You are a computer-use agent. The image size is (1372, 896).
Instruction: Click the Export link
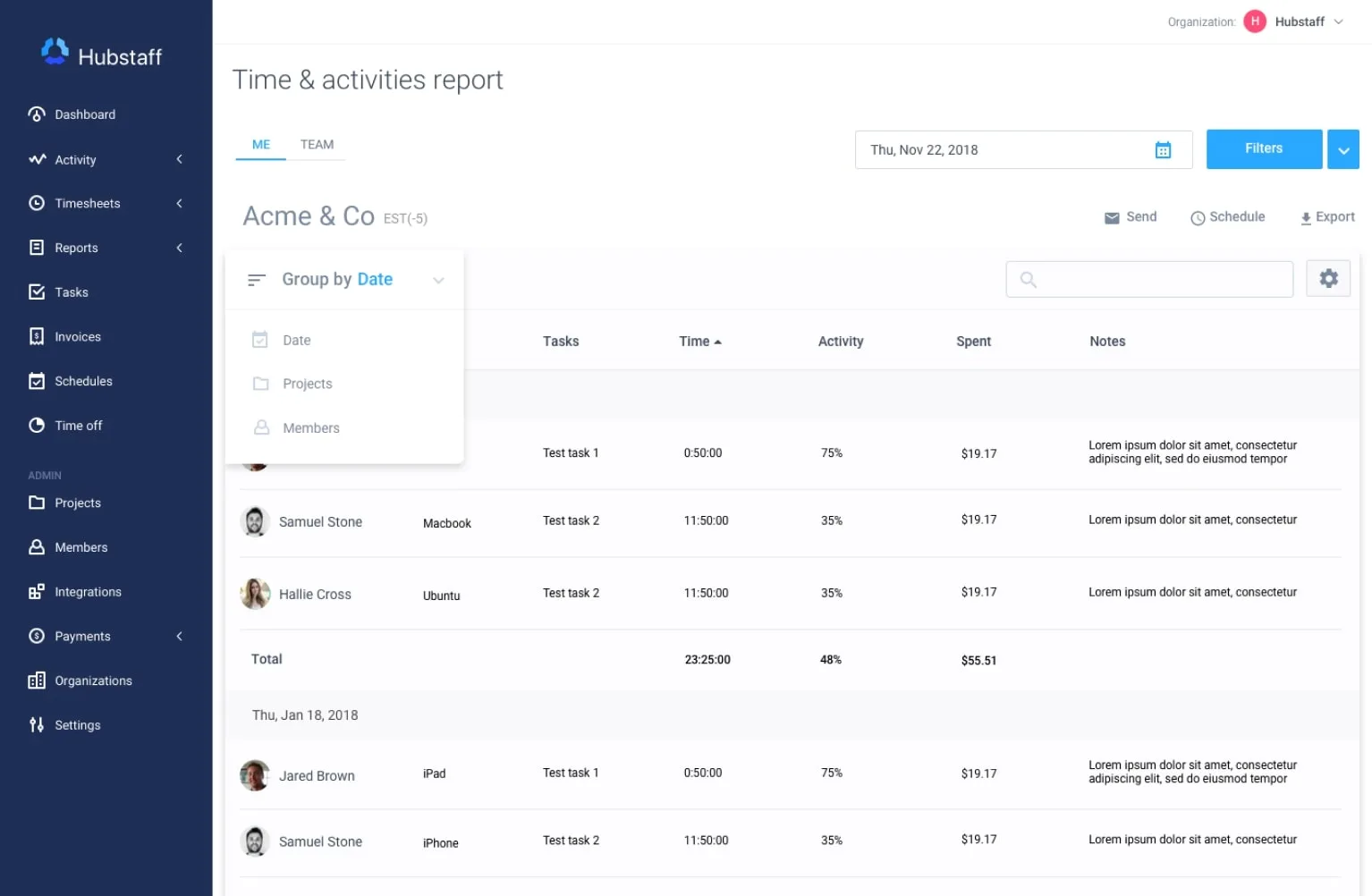pos(1327,217)
